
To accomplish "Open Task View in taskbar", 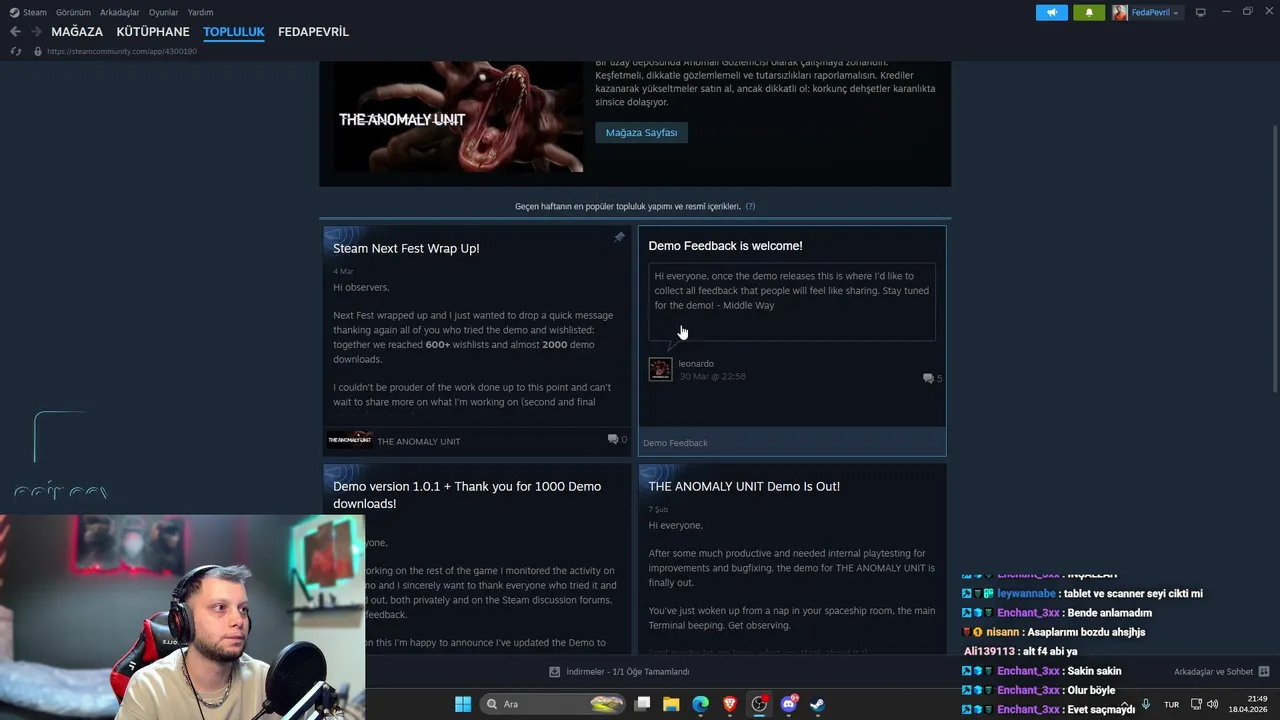I will (x=643, y=704).
